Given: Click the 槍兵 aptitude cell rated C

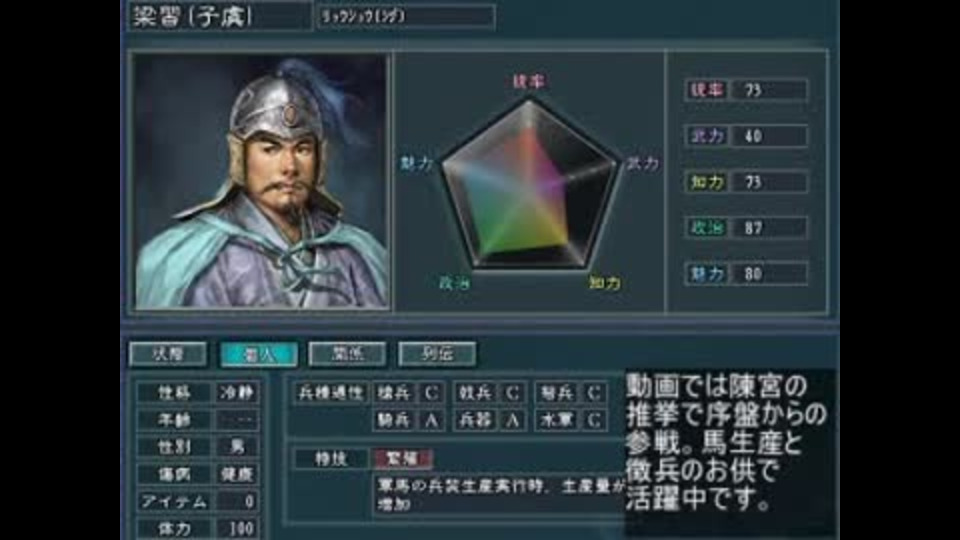Looking at the screenshot, I should (x=408, y=392).
